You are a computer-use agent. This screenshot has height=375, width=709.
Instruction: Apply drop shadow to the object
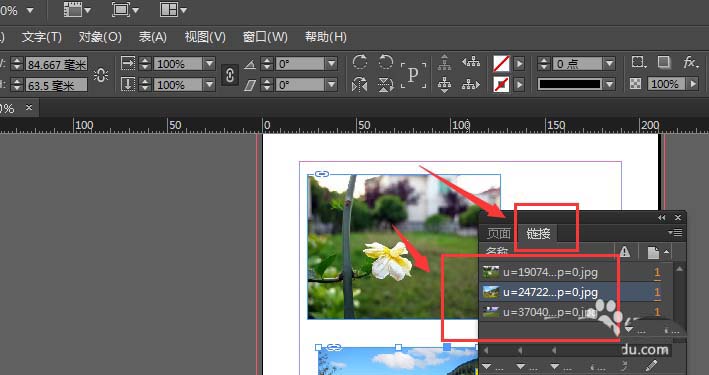pos(663,62)
